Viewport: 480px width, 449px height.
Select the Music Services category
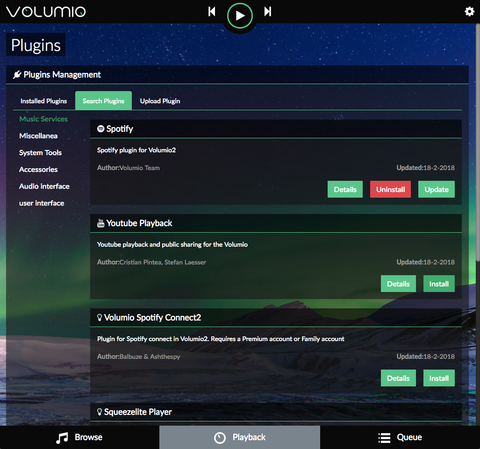(x=43, y=119)
